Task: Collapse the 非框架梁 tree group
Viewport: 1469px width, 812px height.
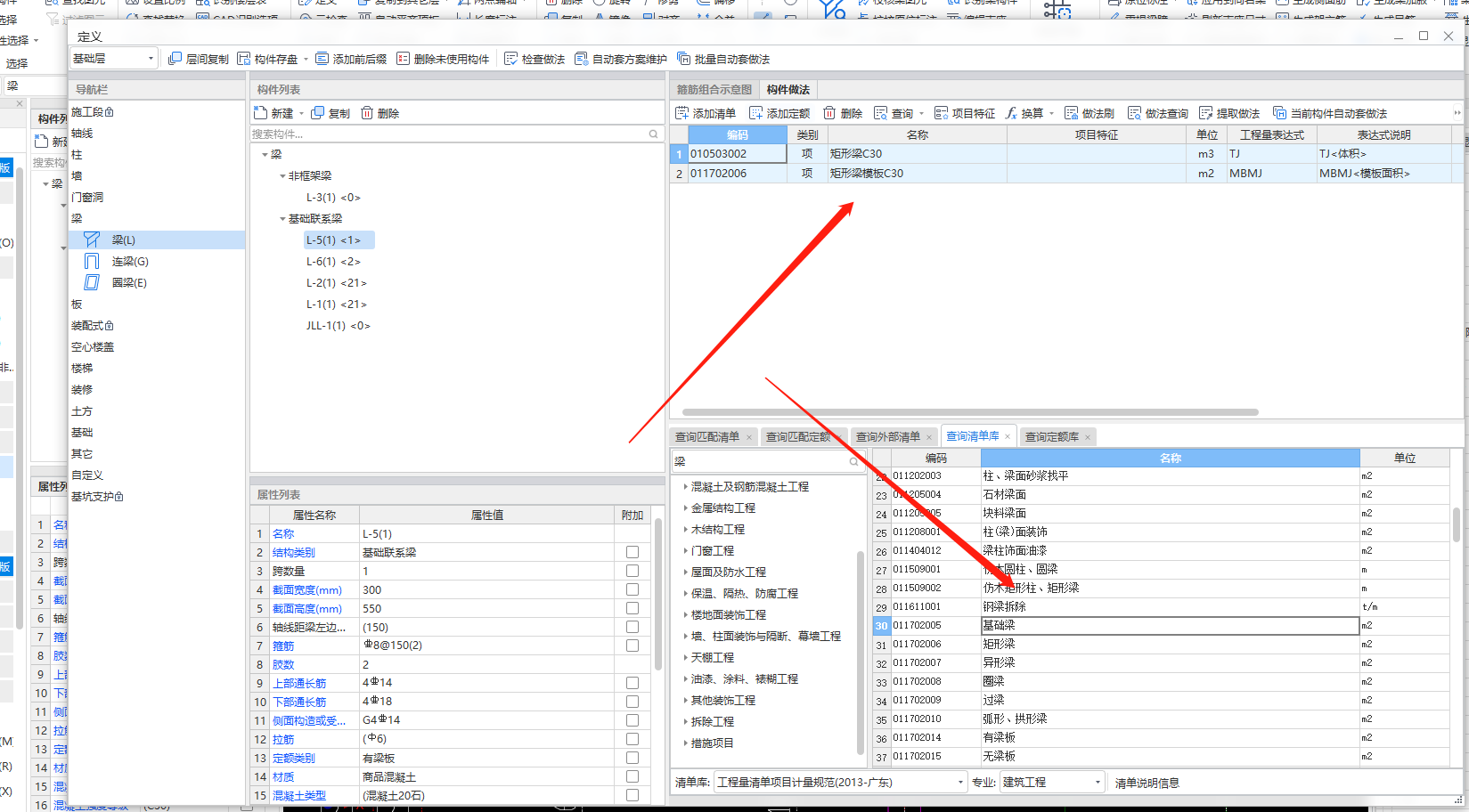Action: coord(282,176)
